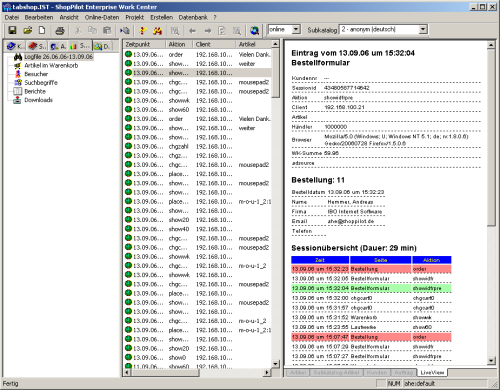This screenshot has height=390, width=500.
Task: Click the blue arrow document transfer icon
Action: pyautogui.click(x=125, y=31)
